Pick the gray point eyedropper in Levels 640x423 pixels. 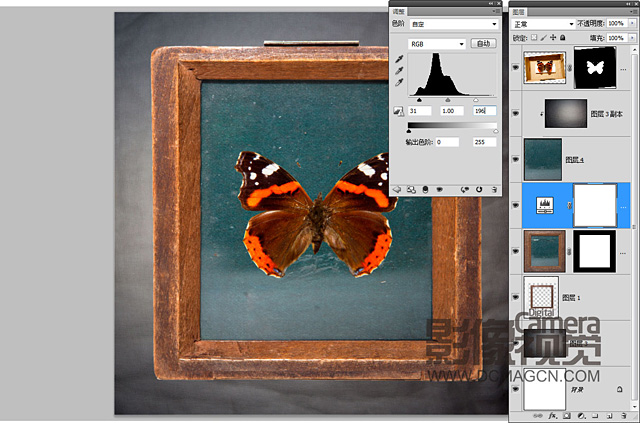399,71
